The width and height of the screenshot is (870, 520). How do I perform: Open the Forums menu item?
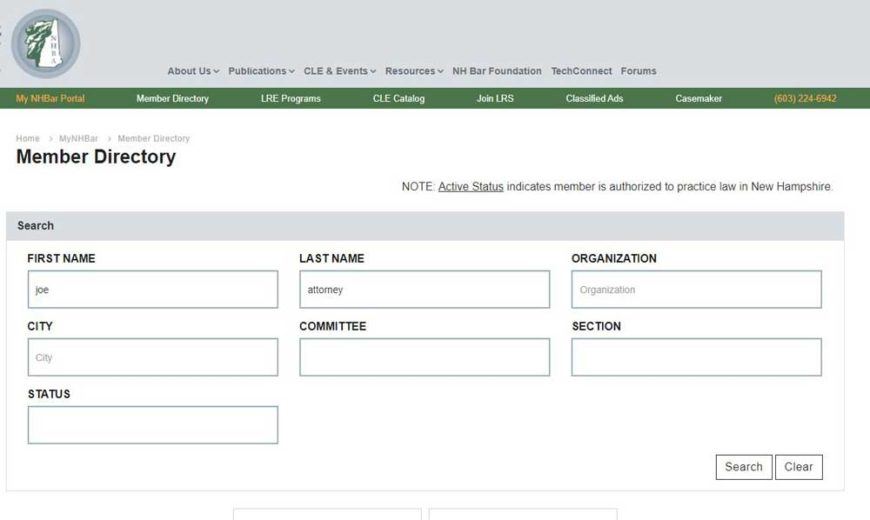(638, 71)
